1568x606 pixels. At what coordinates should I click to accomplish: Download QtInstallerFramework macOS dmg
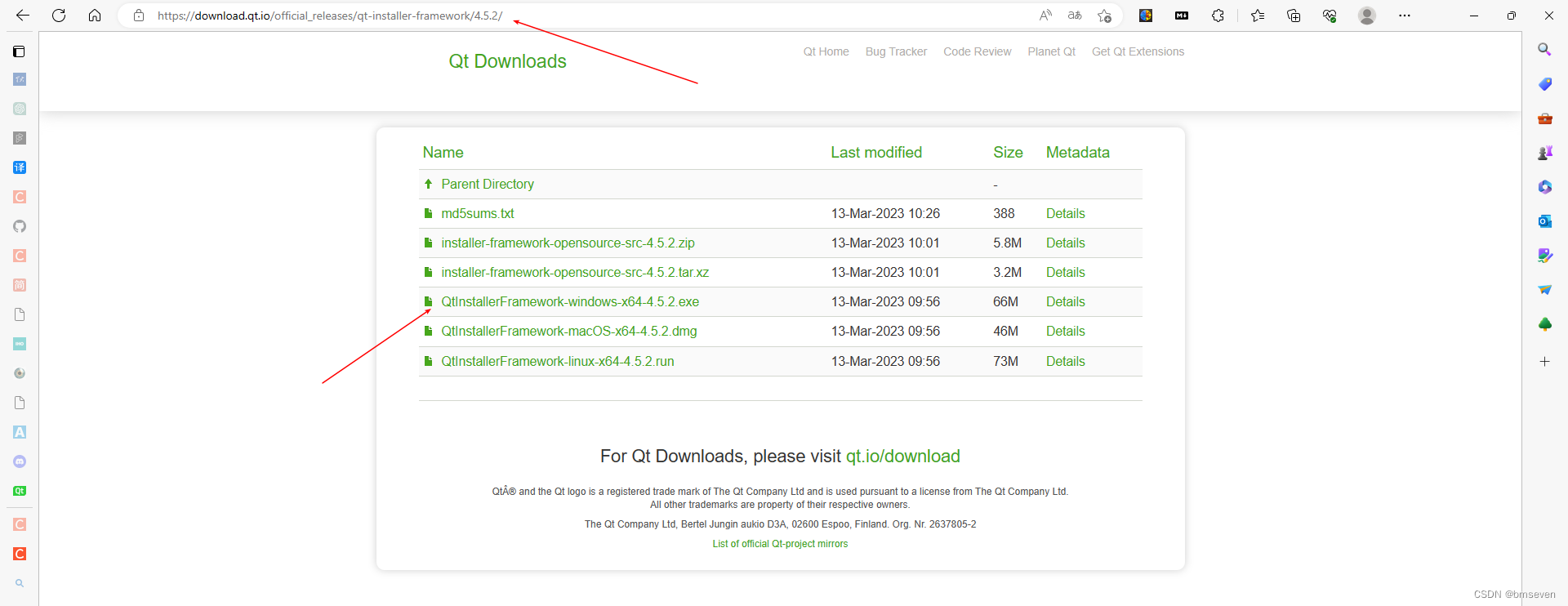pyautogui.click(x=569, y=332)
